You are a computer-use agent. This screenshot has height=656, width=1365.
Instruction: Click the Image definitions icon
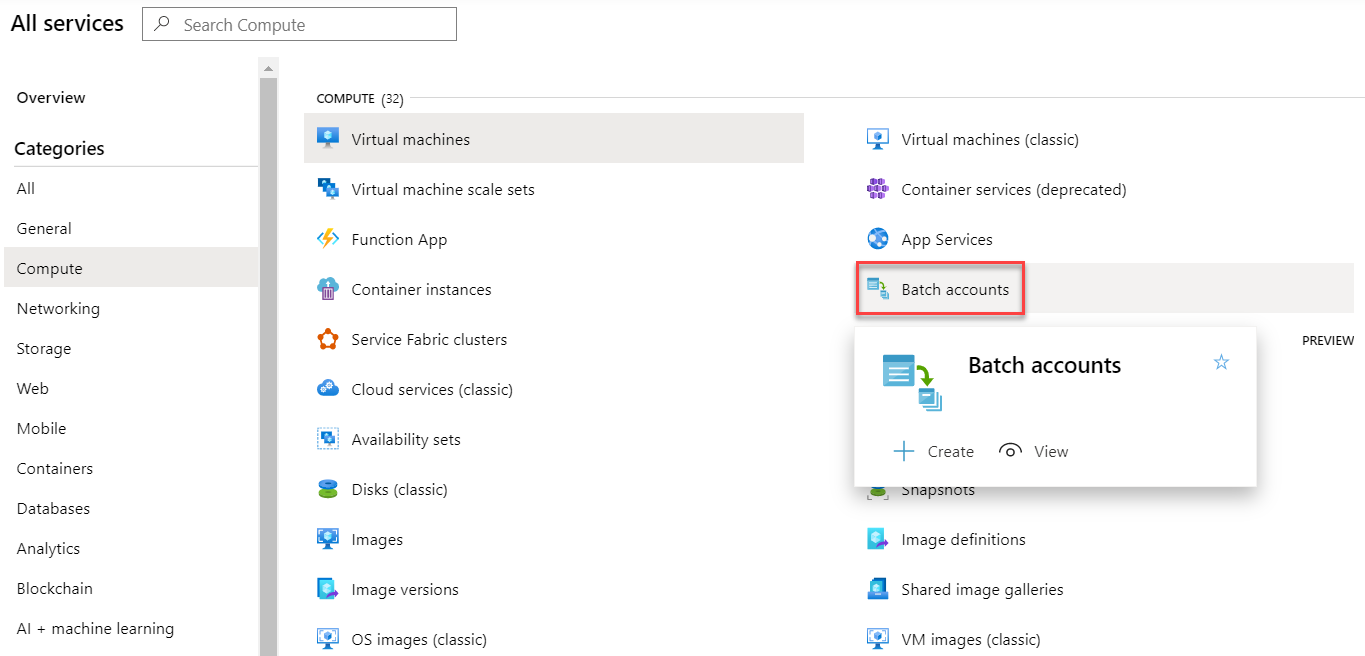[x=878, y=539]
